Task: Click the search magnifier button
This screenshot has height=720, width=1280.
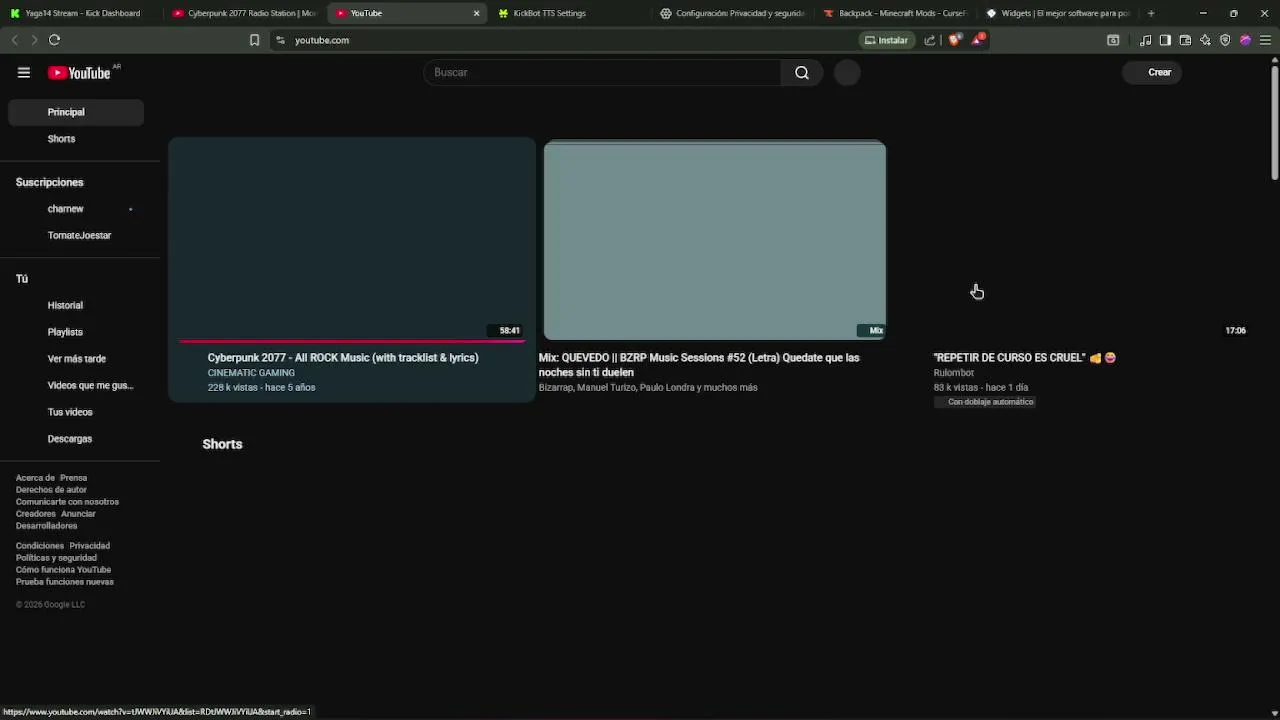Action: click(802, 72)
